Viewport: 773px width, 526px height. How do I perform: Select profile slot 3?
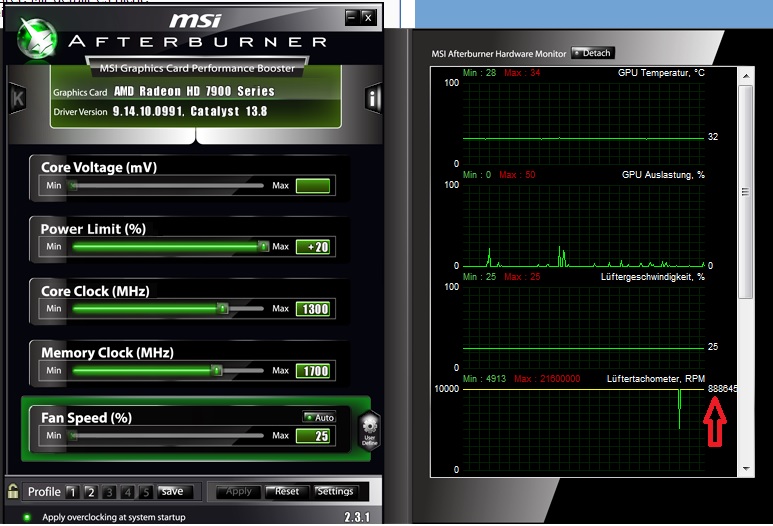[x=109, y=491]
